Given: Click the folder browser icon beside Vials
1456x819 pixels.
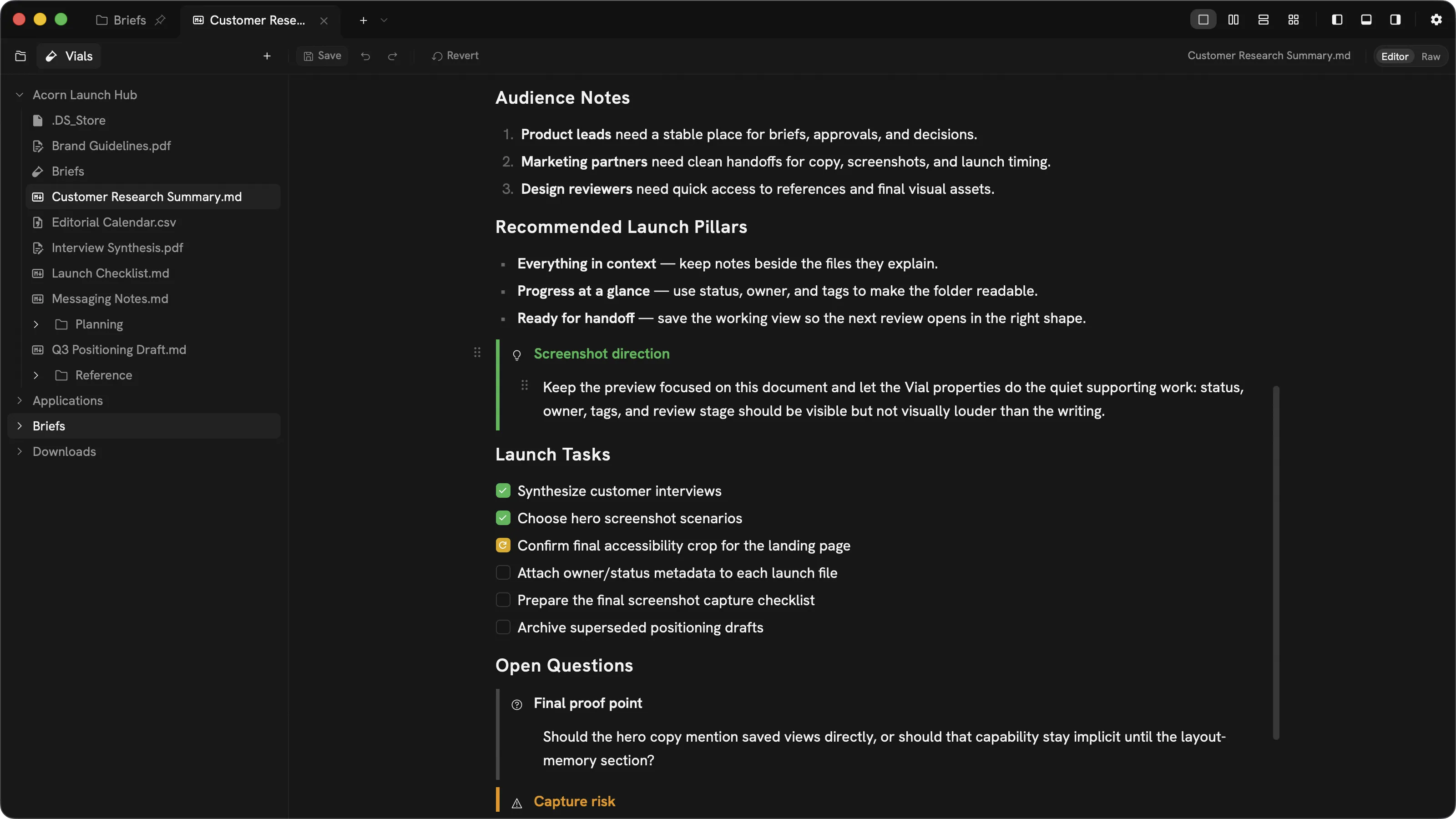Looking at the screenshot, I should [x=20, y=56].
